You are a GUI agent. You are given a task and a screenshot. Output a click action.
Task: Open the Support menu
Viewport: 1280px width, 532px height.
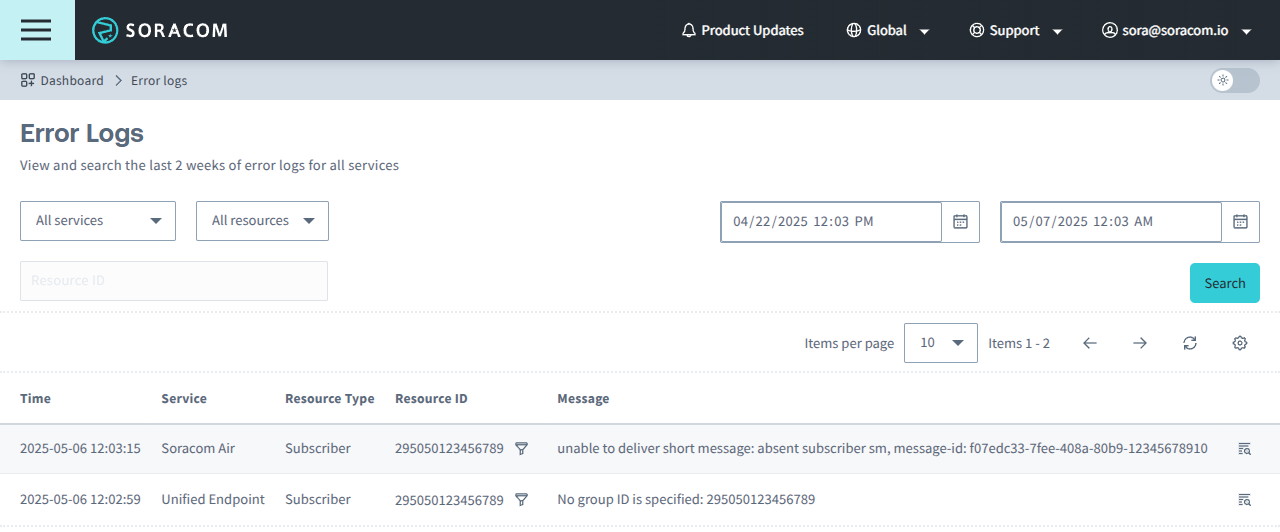[x=1016, y=30]
